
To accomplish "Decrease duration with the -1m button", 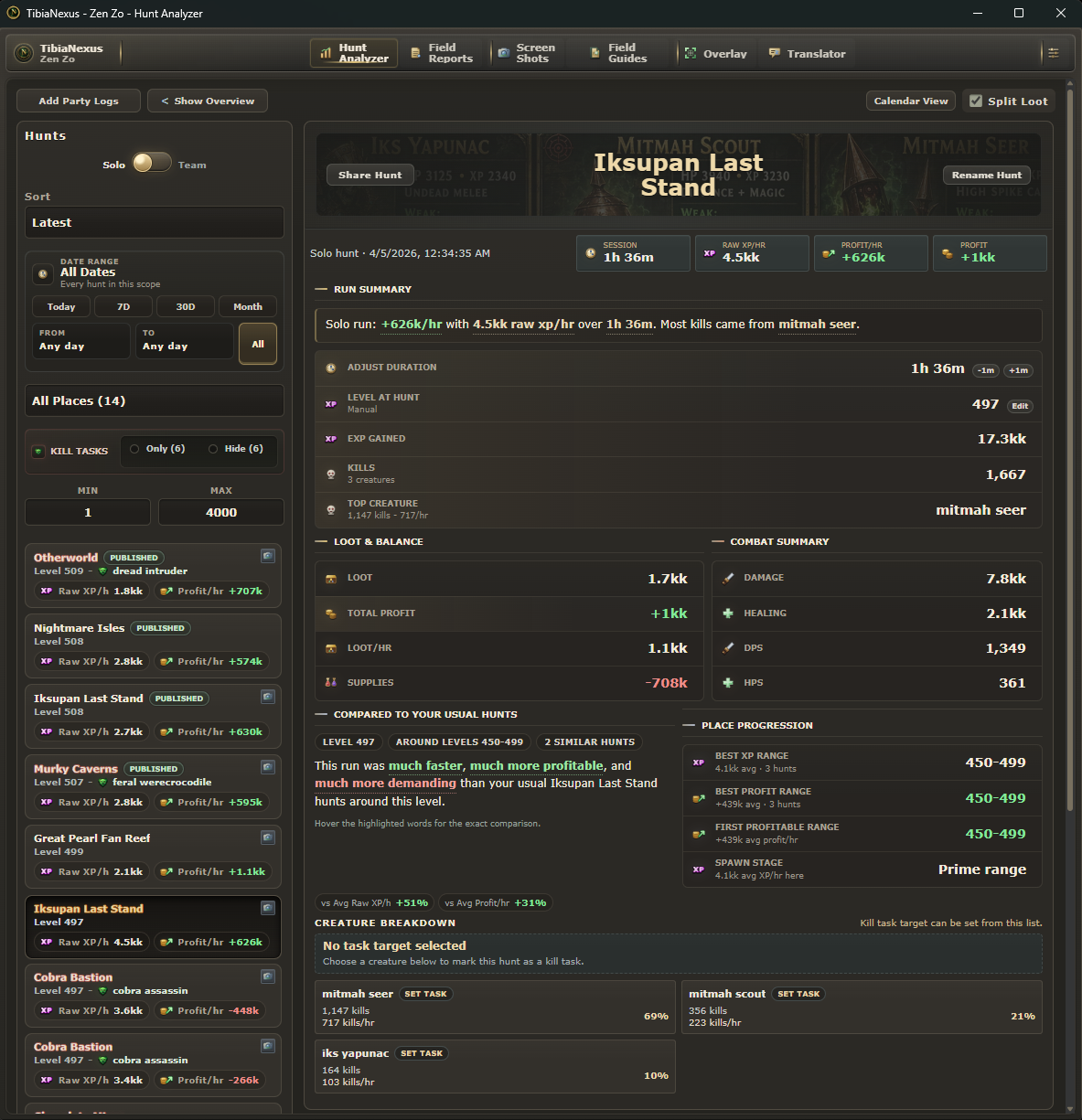I will pyautogui.click(x=986, y=370).
